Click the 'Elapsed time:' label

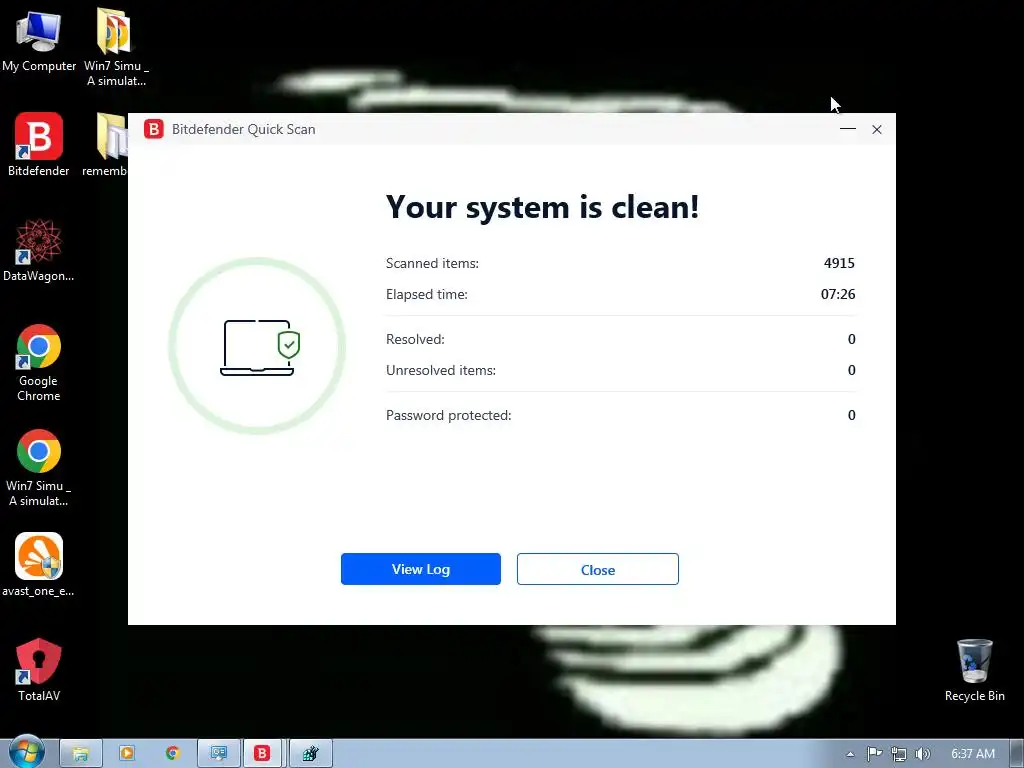(x=426, y=295)
